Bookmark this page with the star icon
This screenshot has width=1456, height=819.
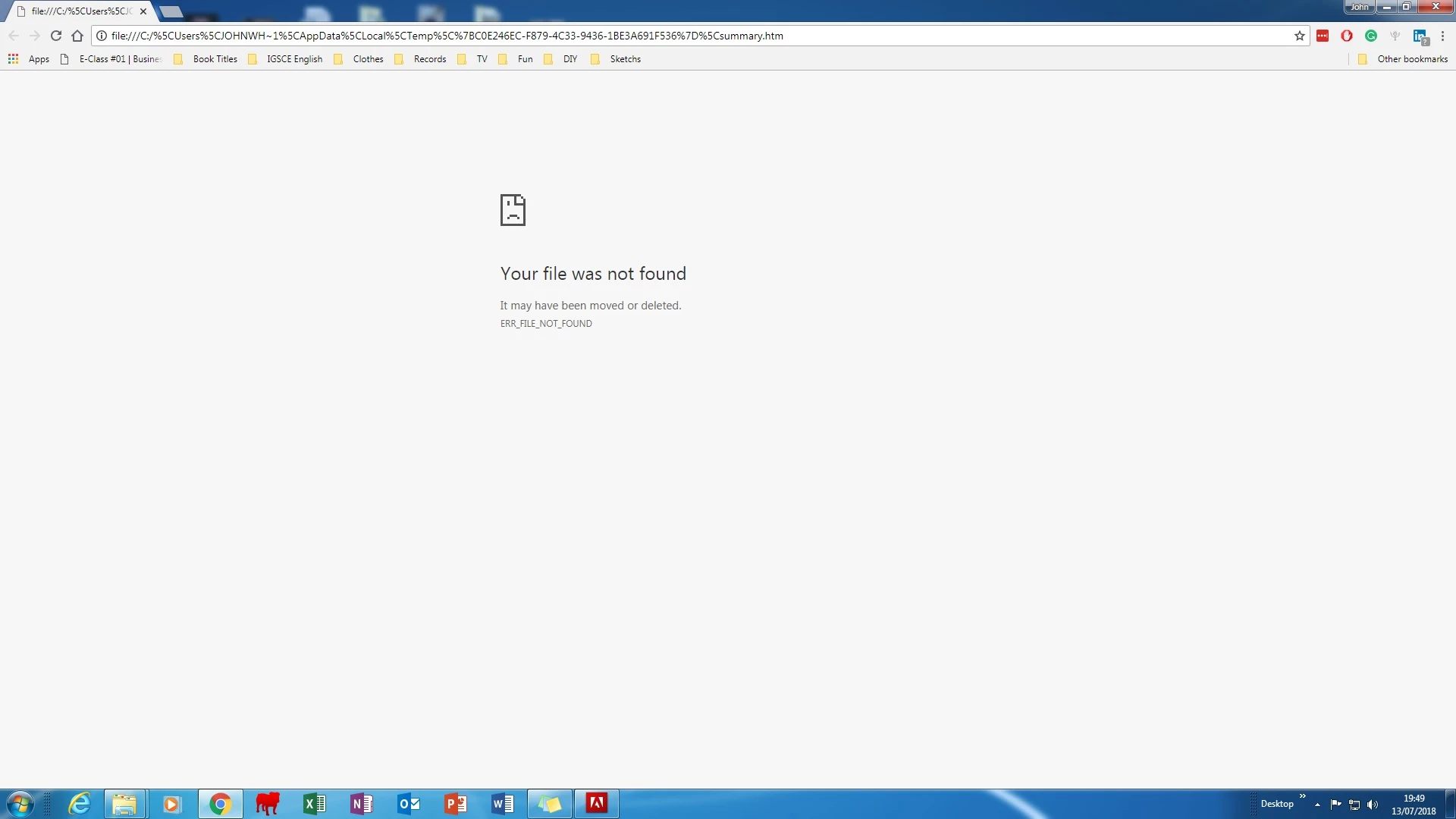pos(1300,36)
